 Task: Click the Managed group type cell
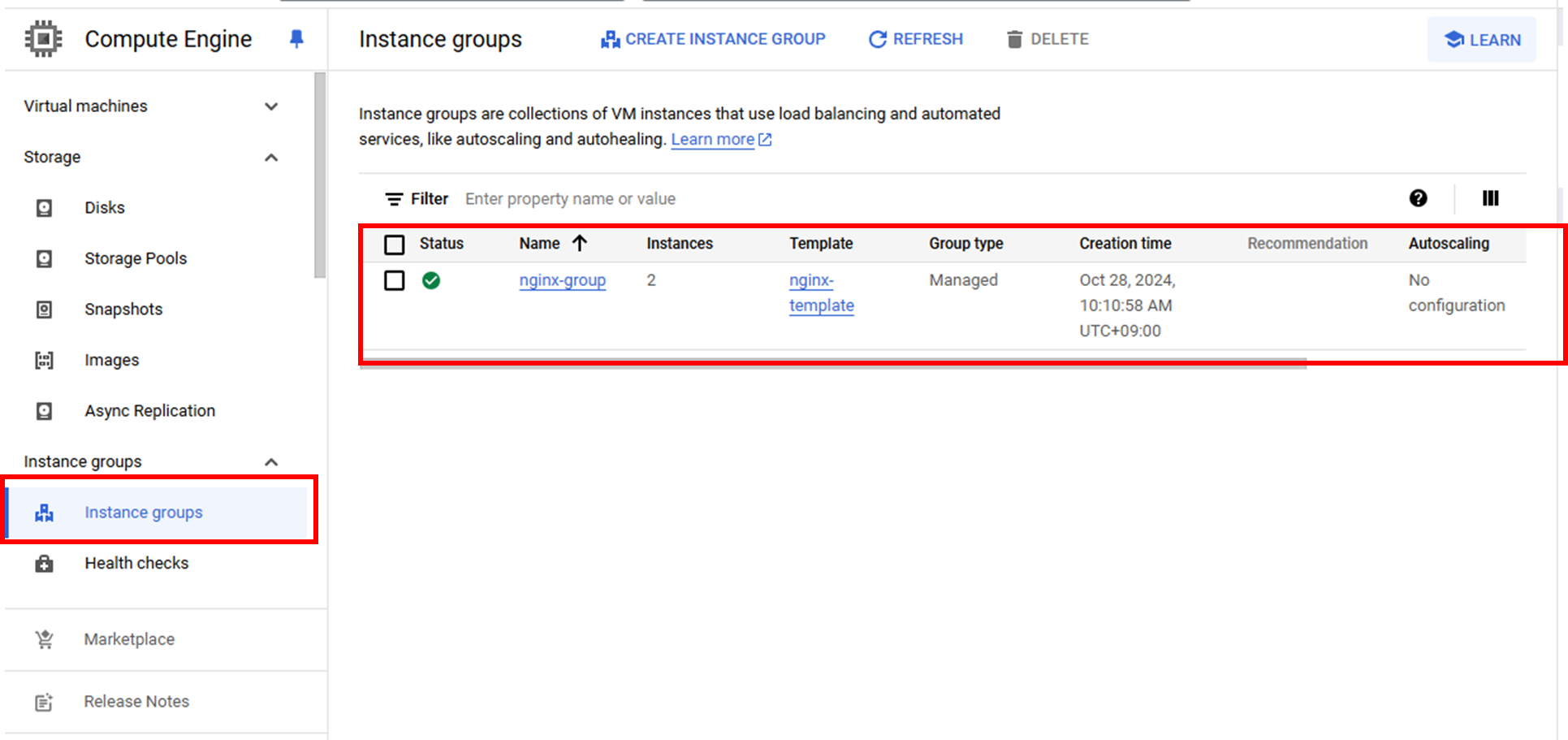point(963,280)
